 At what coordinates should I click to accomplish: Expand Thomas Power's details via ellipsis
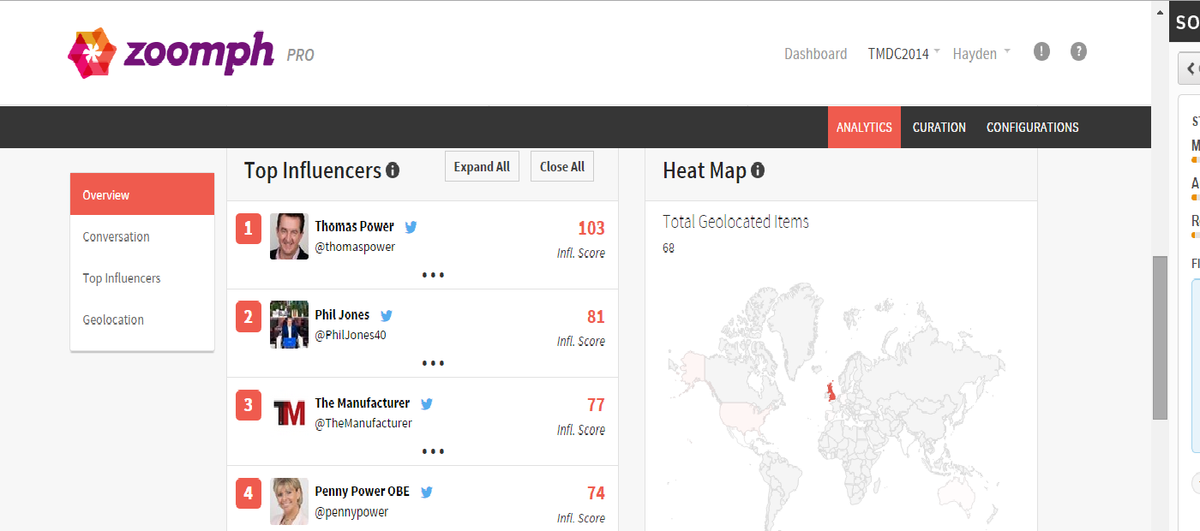point(433,275)
